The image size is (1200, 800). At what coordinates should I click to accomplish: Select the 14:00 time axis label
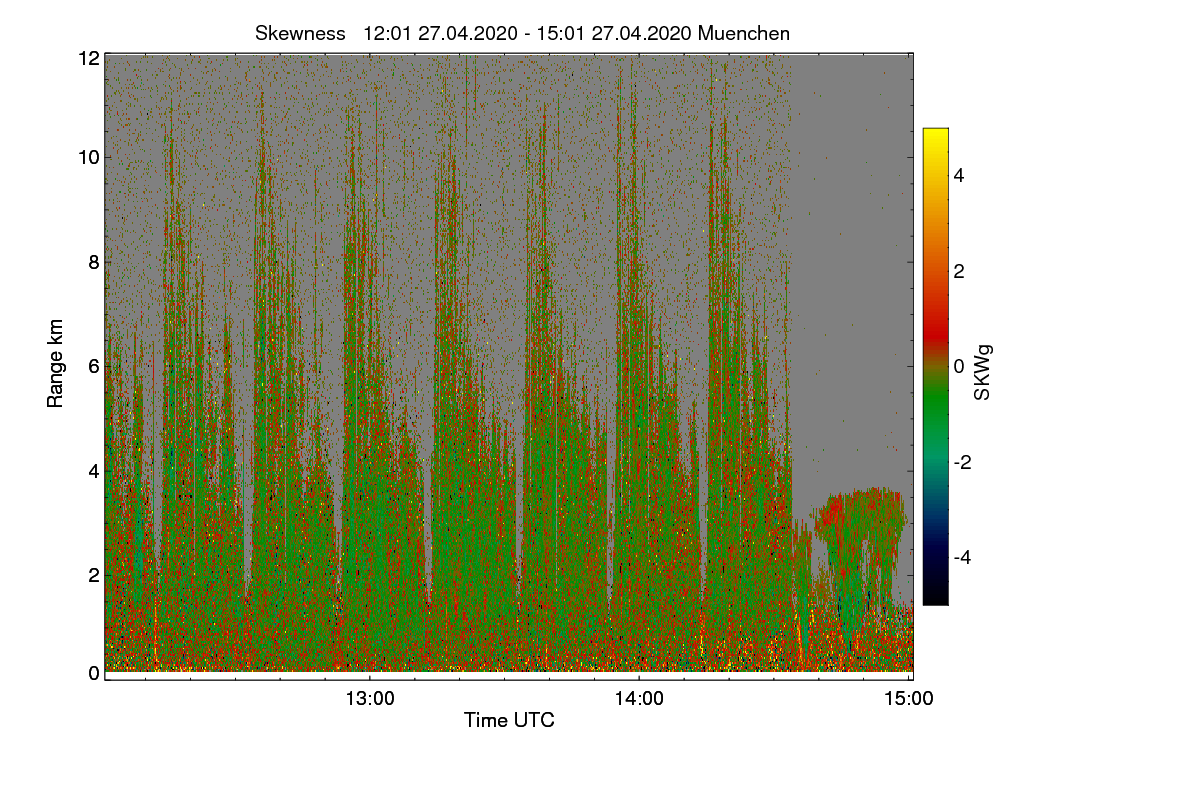(639, 699)
